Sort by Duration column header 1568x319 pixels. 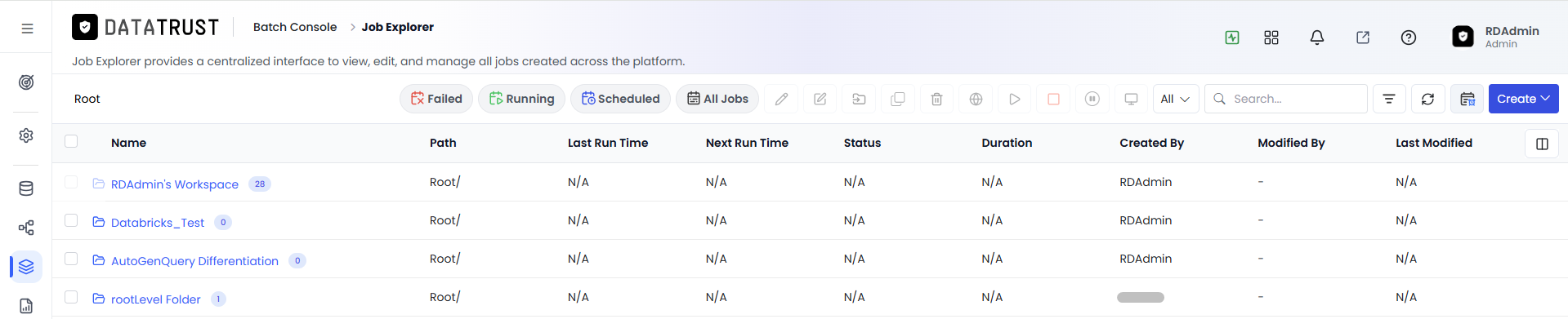[1007, 143]
